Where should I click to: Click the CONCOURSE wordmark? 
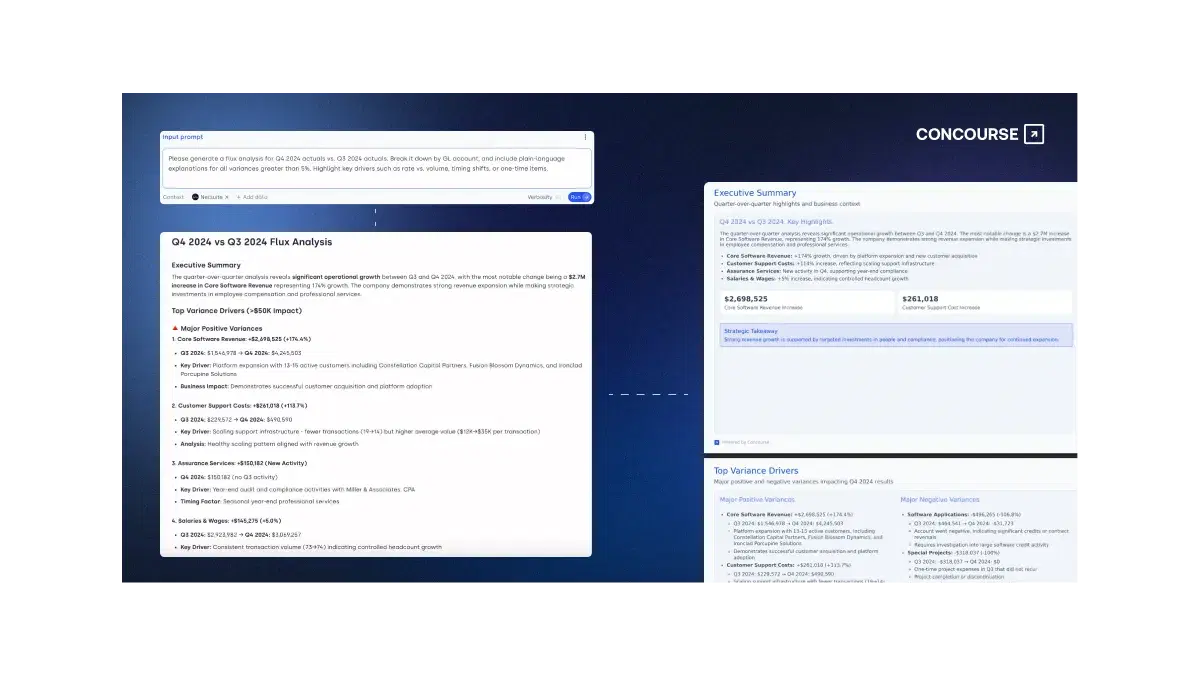tap(967, 134)
